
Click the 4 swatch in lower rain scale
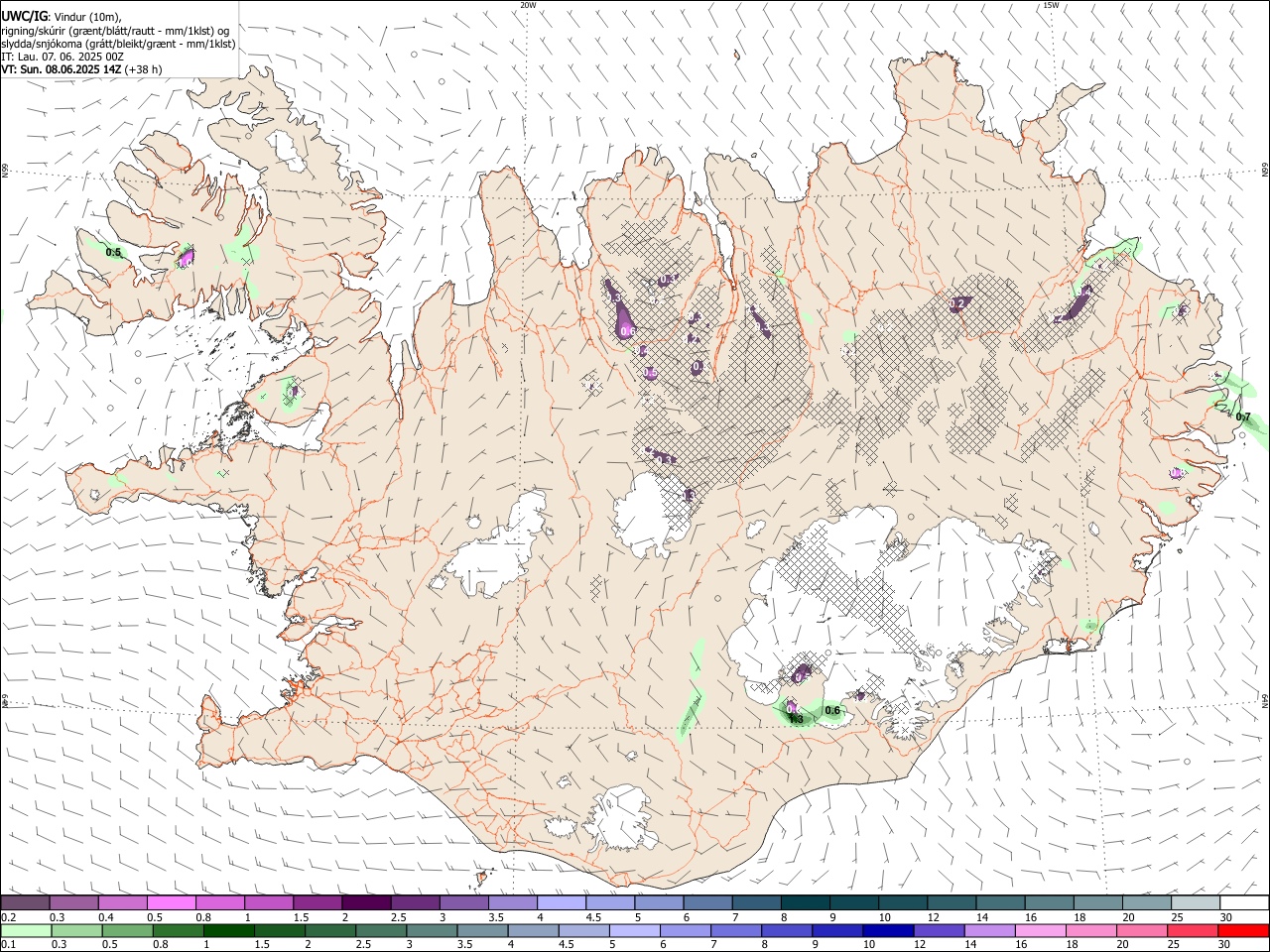532,931
